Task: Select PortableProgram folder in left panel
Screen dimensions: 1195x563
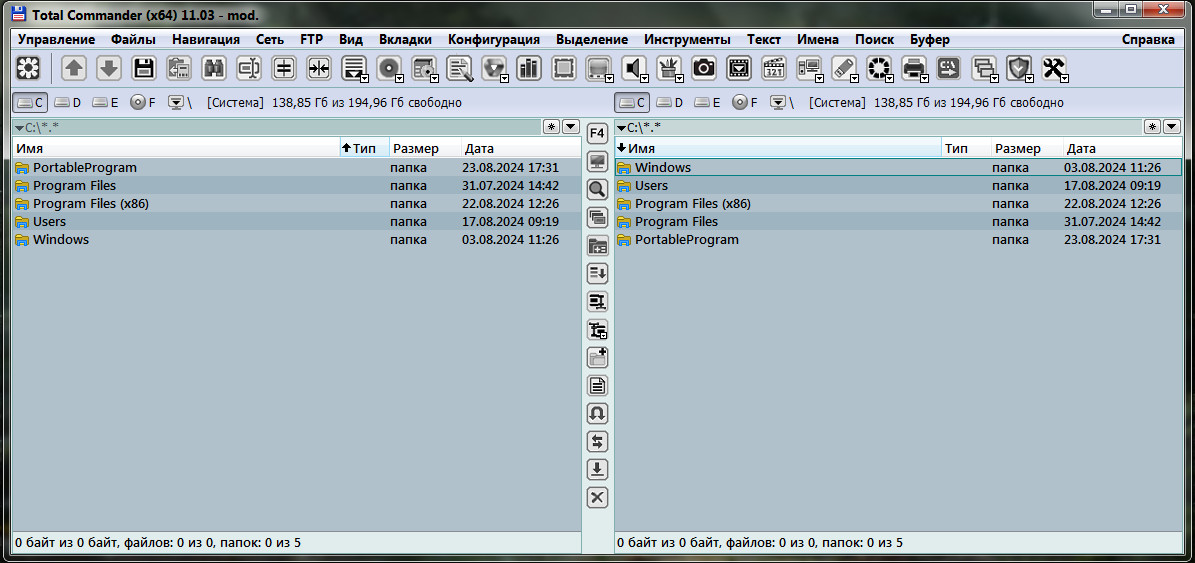Action: pos(296,168)
